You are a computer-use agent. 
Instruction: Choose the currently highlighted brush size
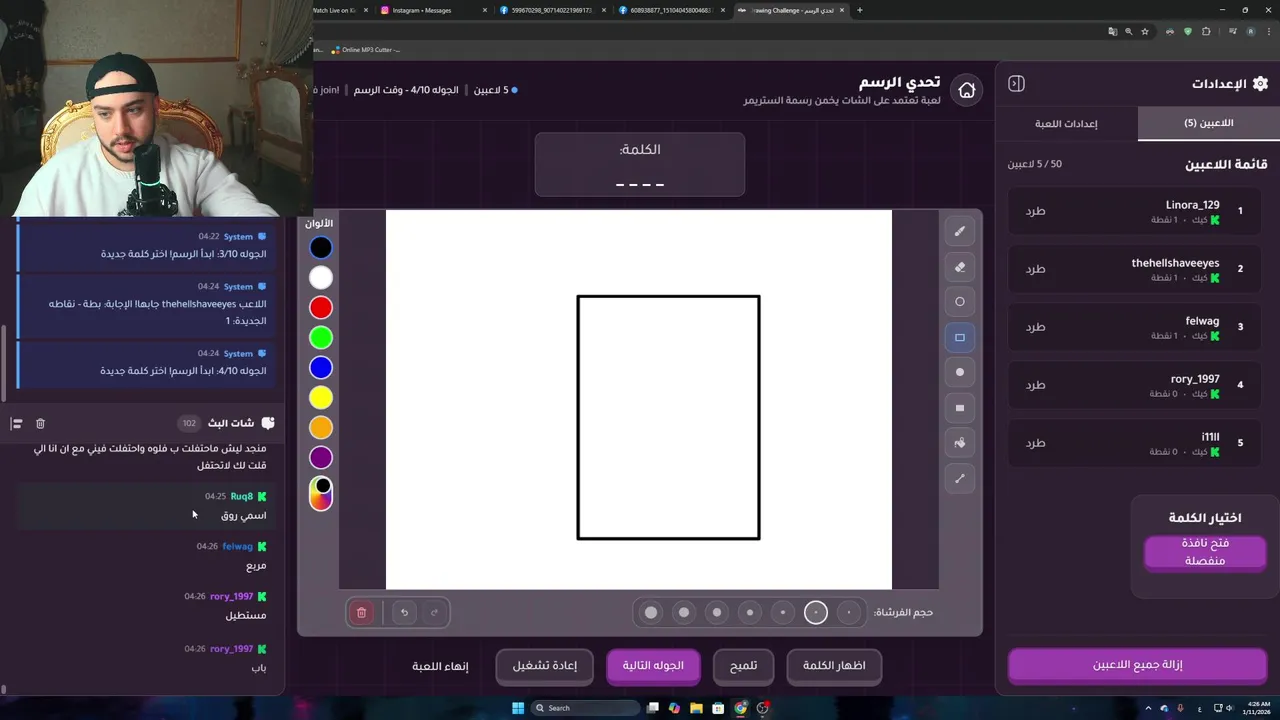tap(816, 612)
